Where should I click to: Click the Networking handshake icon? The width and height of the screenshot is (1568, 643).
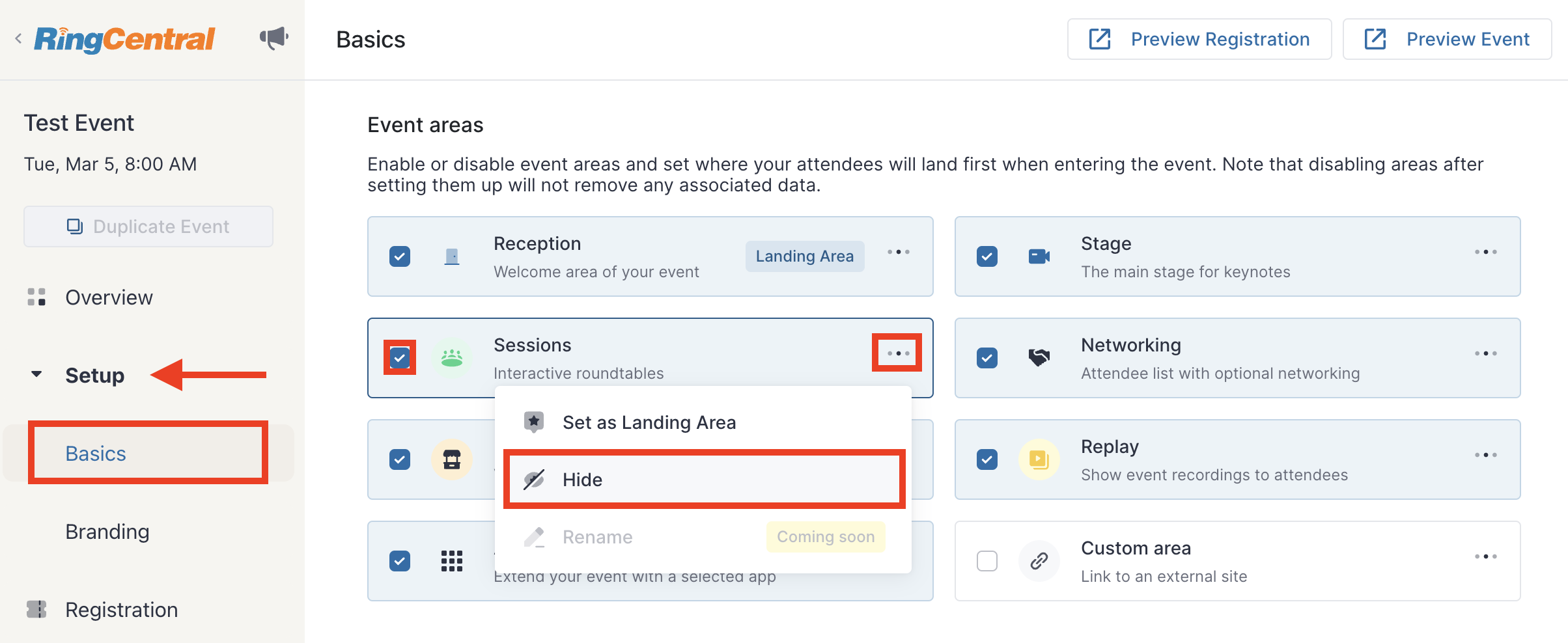click(x=1039, y=358)
